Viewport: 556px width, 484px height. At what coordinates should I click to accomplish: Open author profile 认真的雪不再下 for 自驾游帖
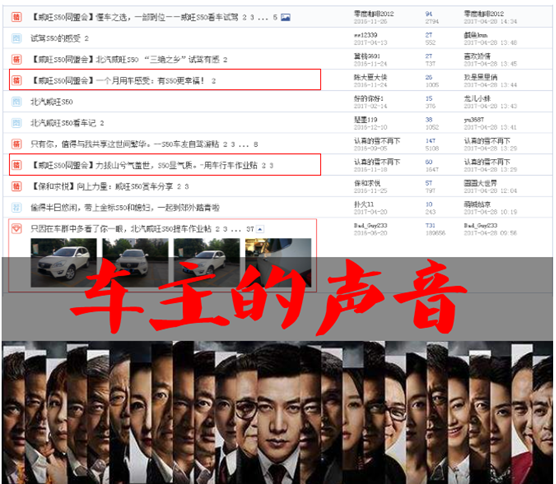[x=377, y=141]
